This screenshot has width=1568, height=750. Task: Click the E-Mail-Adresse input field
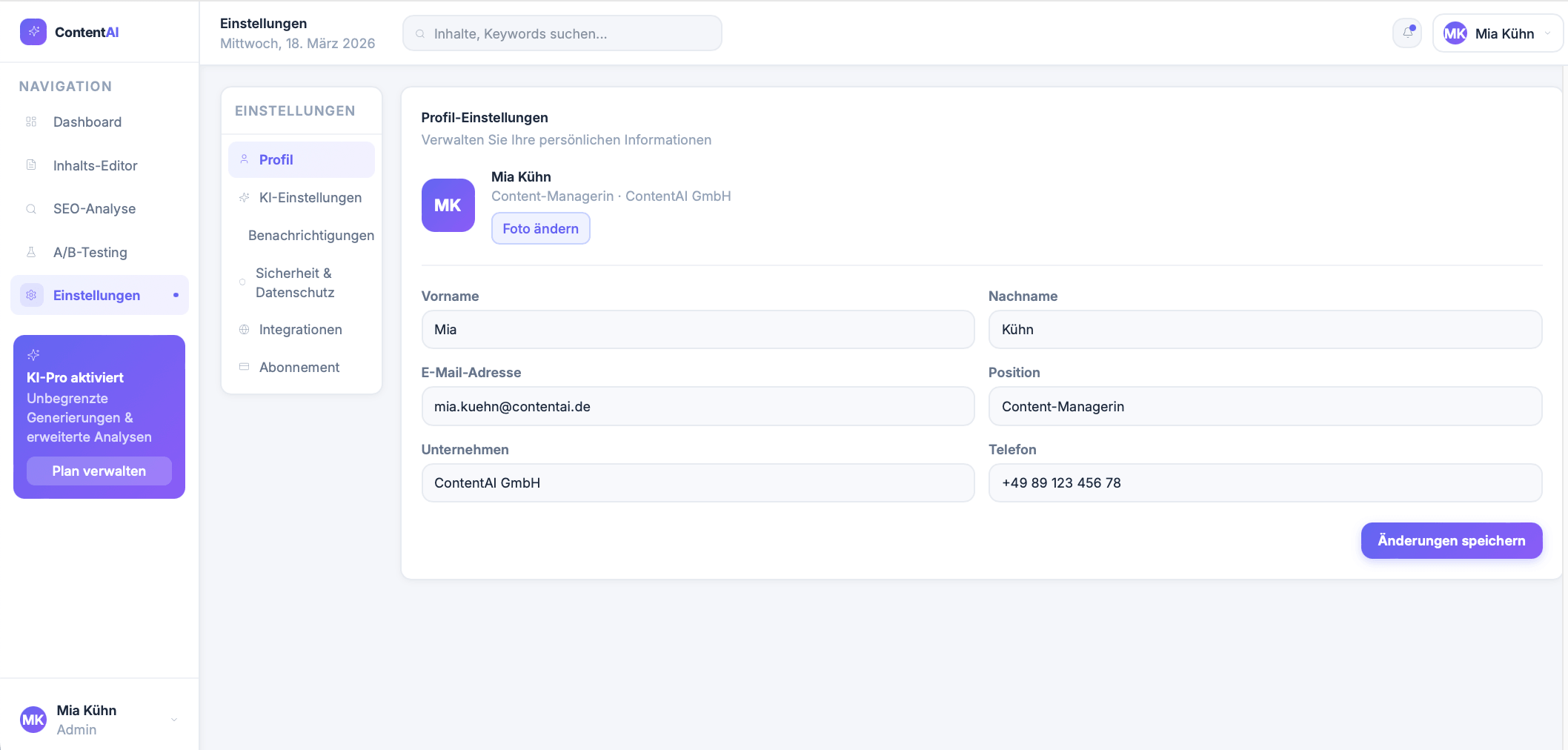tap(697, 406)
